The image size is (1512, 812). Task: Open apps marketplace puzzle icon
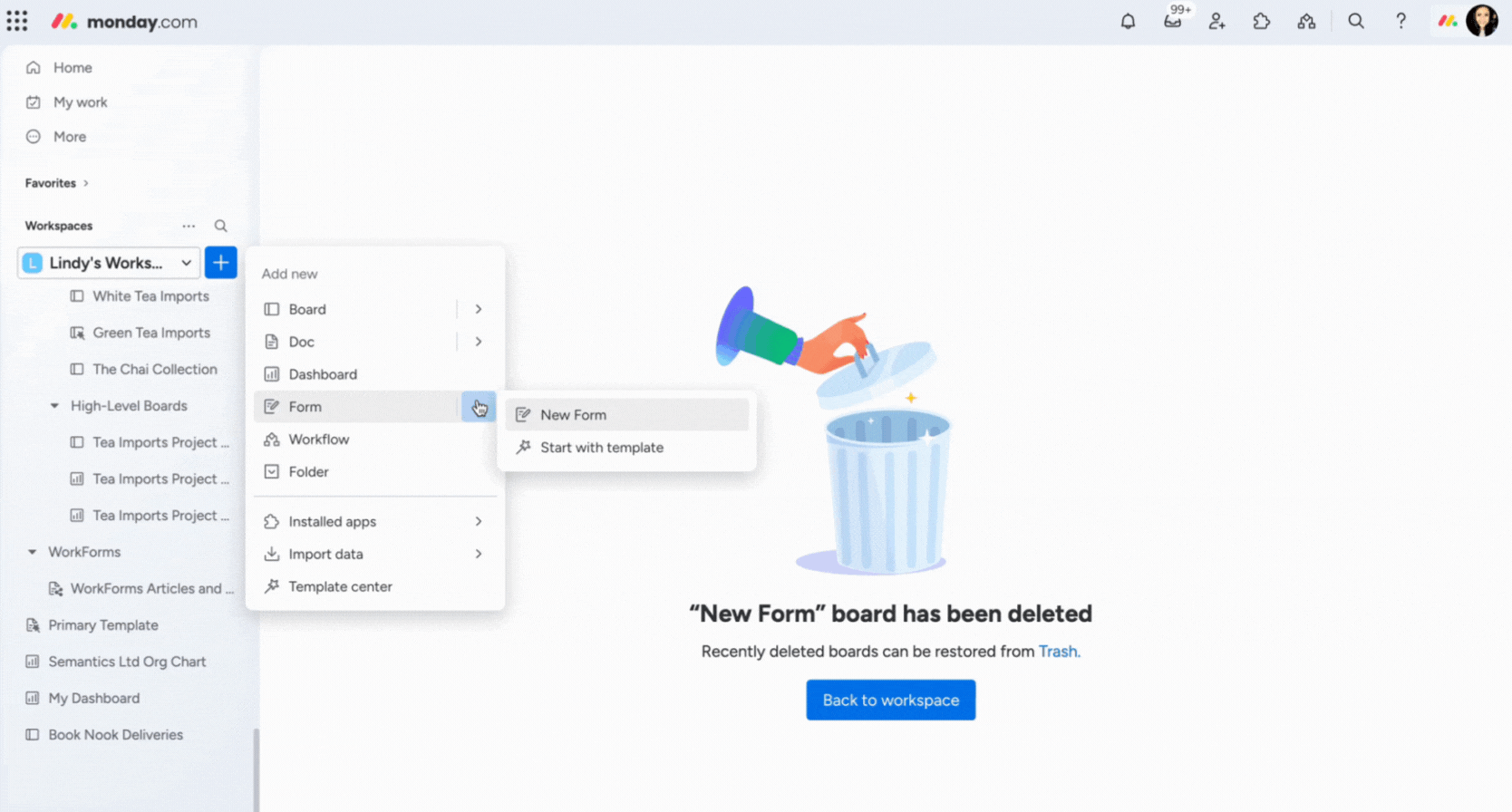(1262, 21)
